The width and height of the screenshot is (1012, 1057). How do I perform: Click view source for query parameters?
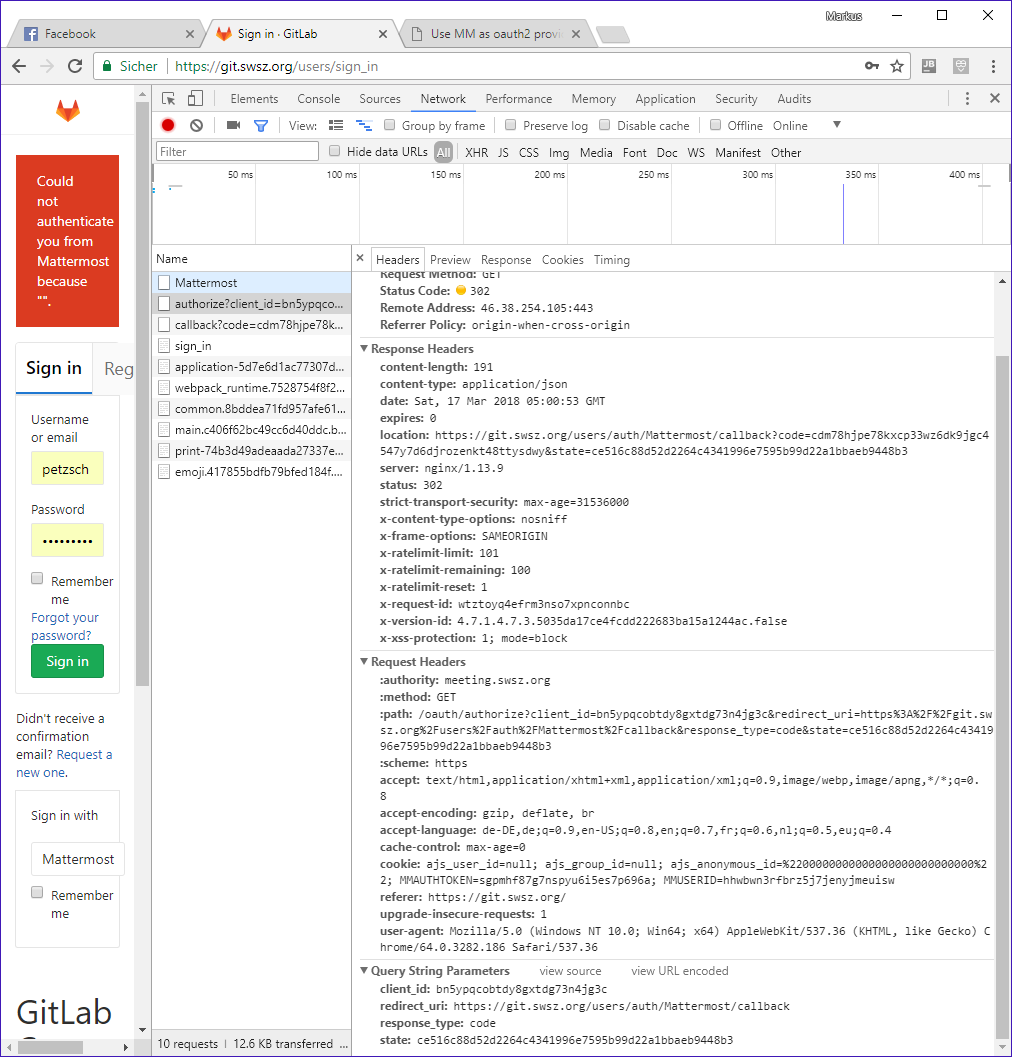(x=570, y=971)
